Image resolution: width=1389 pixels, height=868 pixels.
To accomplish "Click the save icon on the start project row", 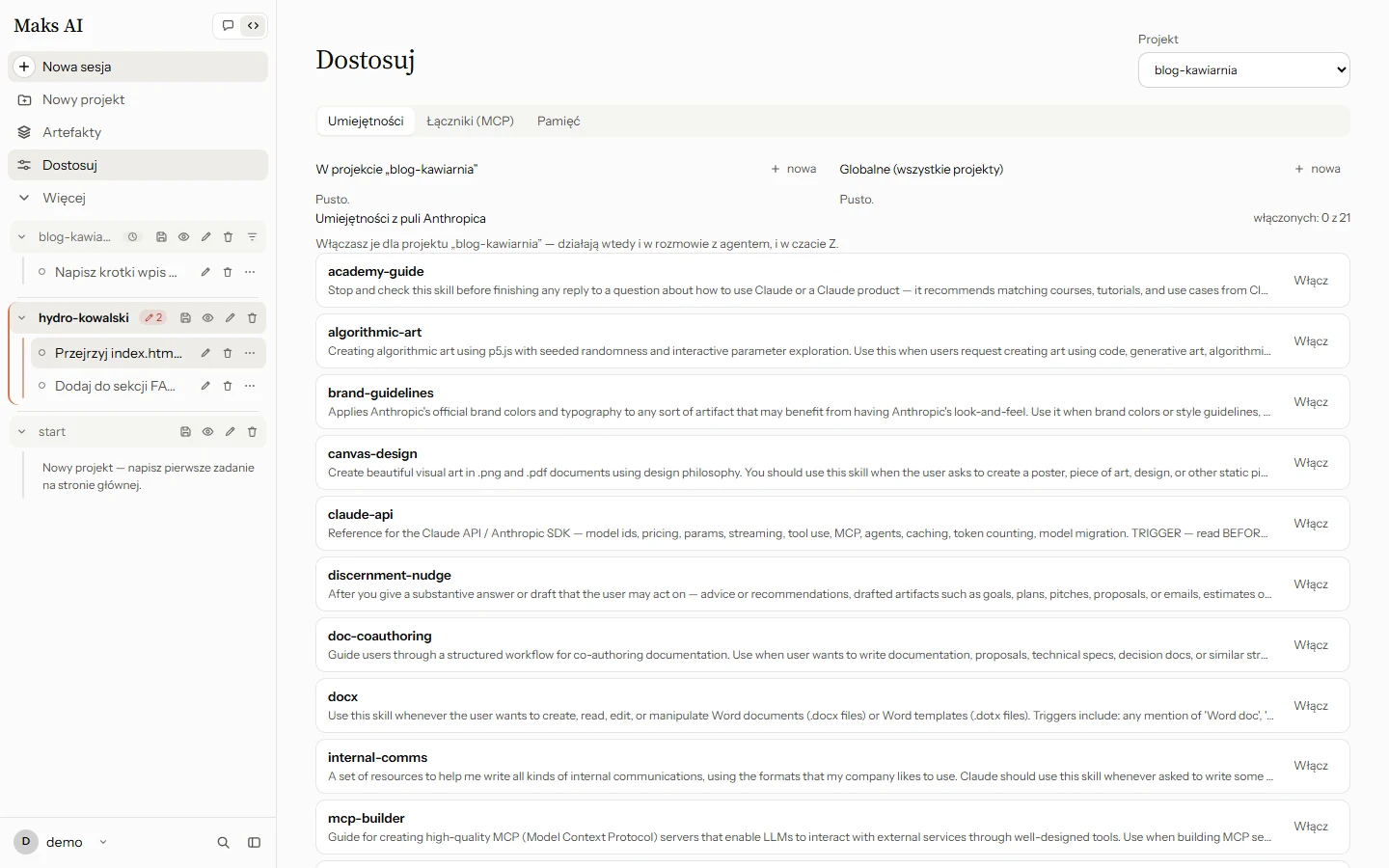I will tap(185, 432).
